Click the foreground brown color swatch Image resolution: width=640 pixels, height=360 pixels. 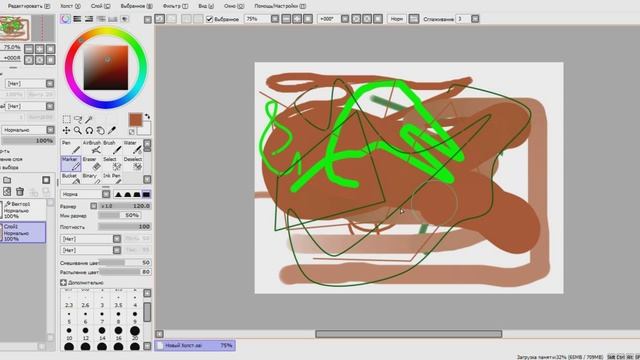(x=135, y=120)
